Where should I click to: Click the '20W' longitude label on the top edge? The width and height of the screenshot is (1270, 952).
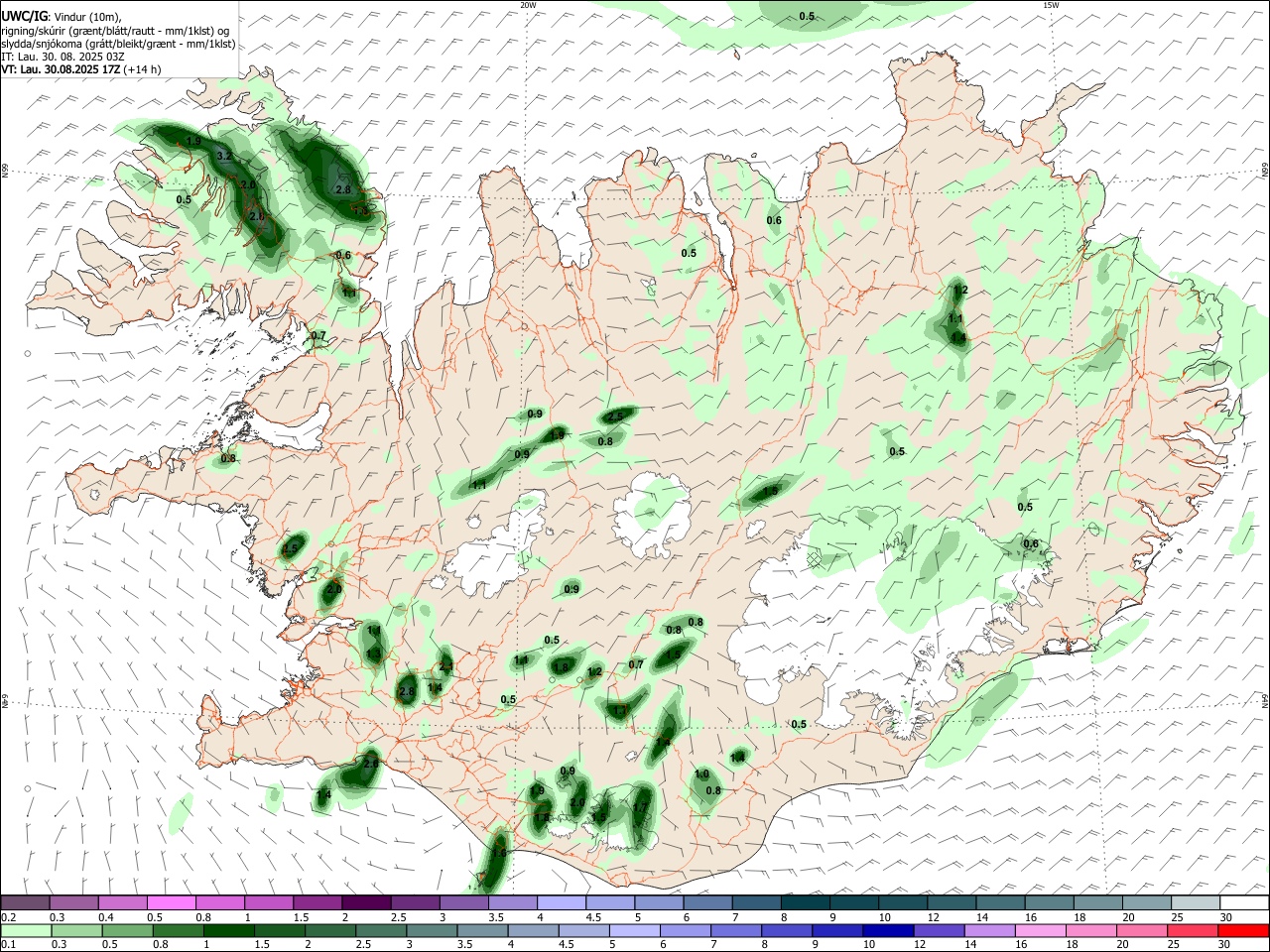click(x=528, y=5)
